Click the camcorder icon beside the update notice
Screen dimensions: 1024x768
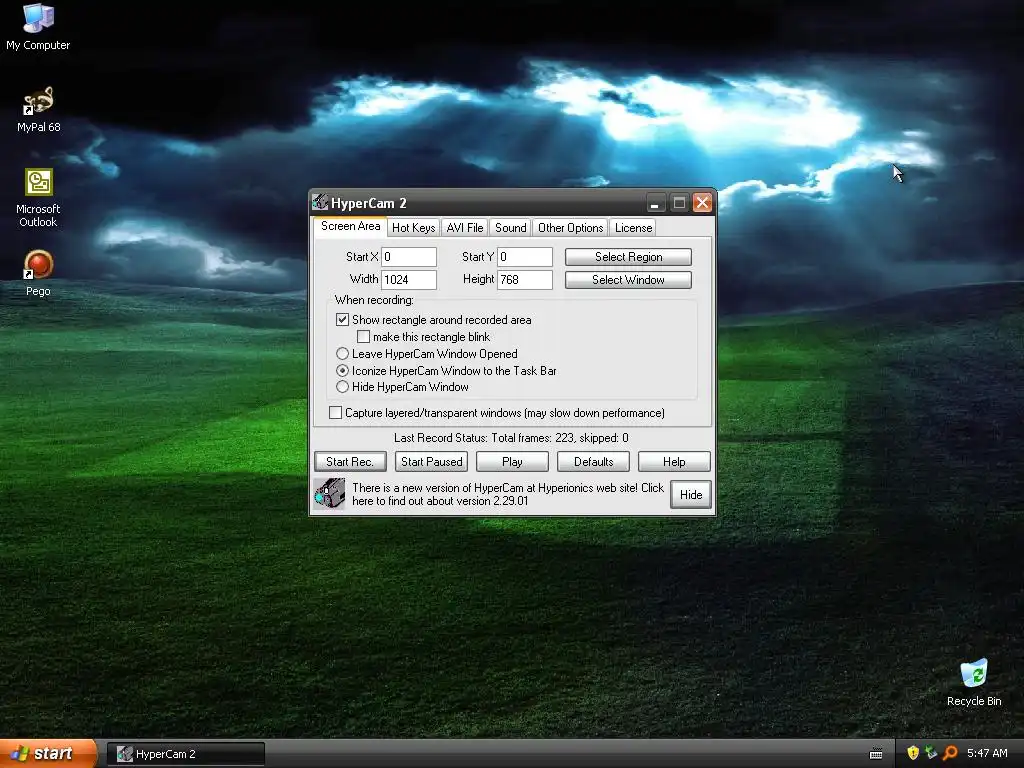click(x=330, y=494)
